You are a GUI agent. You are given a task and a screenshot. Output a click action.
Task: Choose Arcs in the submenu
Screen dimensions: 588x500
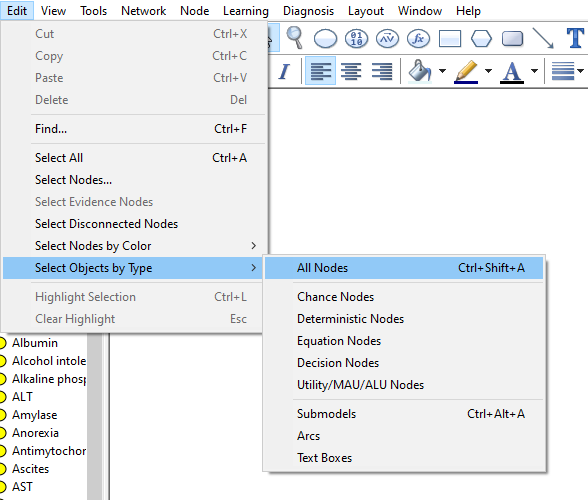404,436
